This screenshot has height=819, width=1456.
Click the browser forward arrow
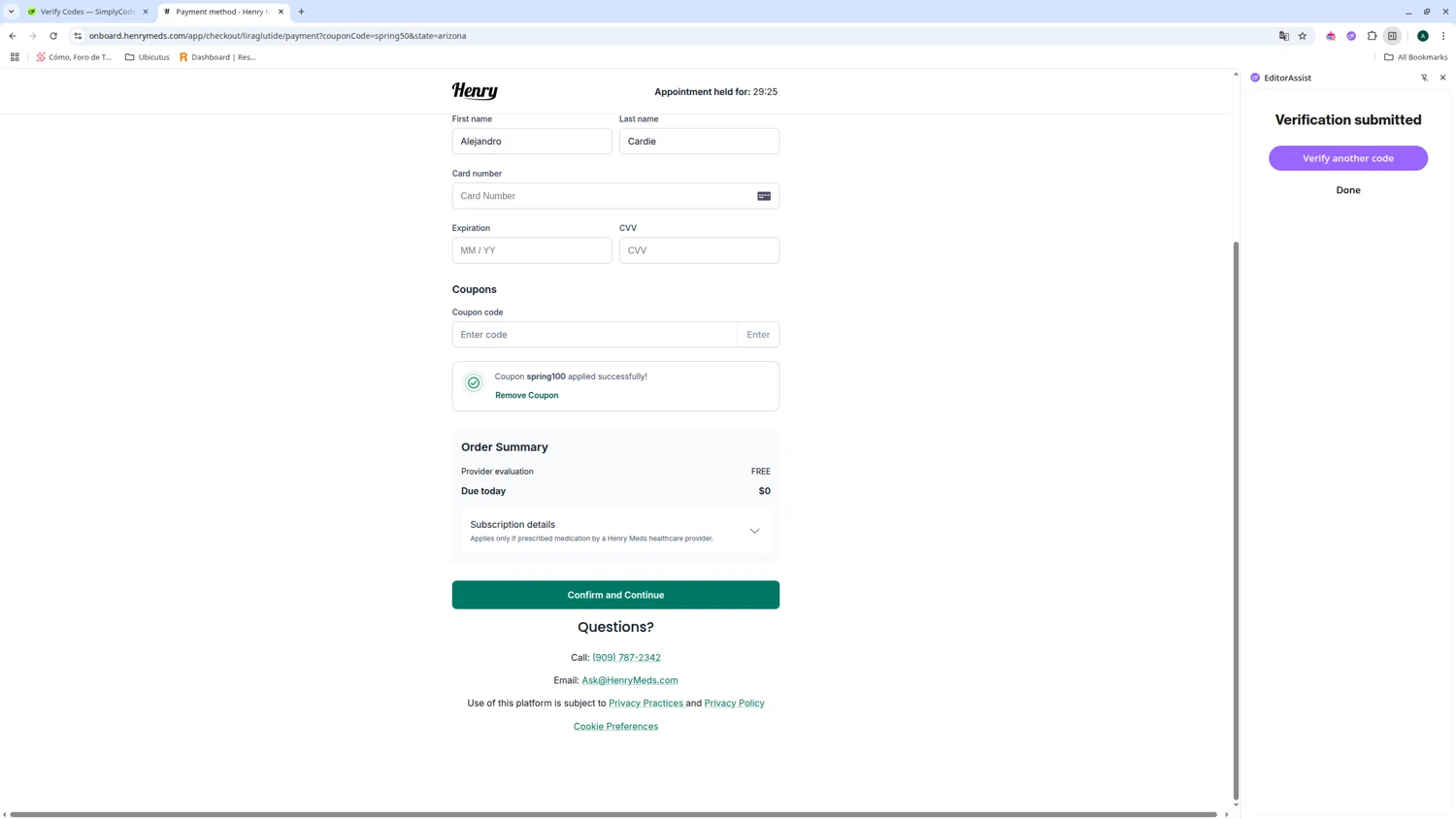33,36
